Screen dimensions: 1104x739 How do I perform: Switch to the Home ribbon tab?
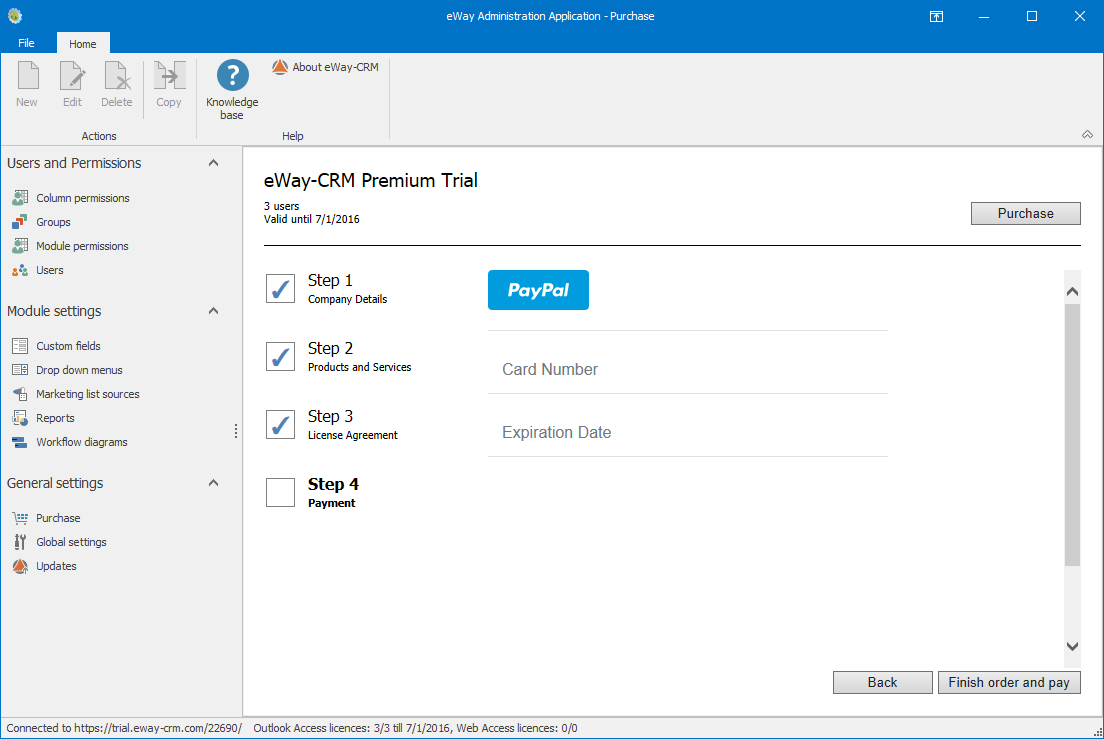82,44
